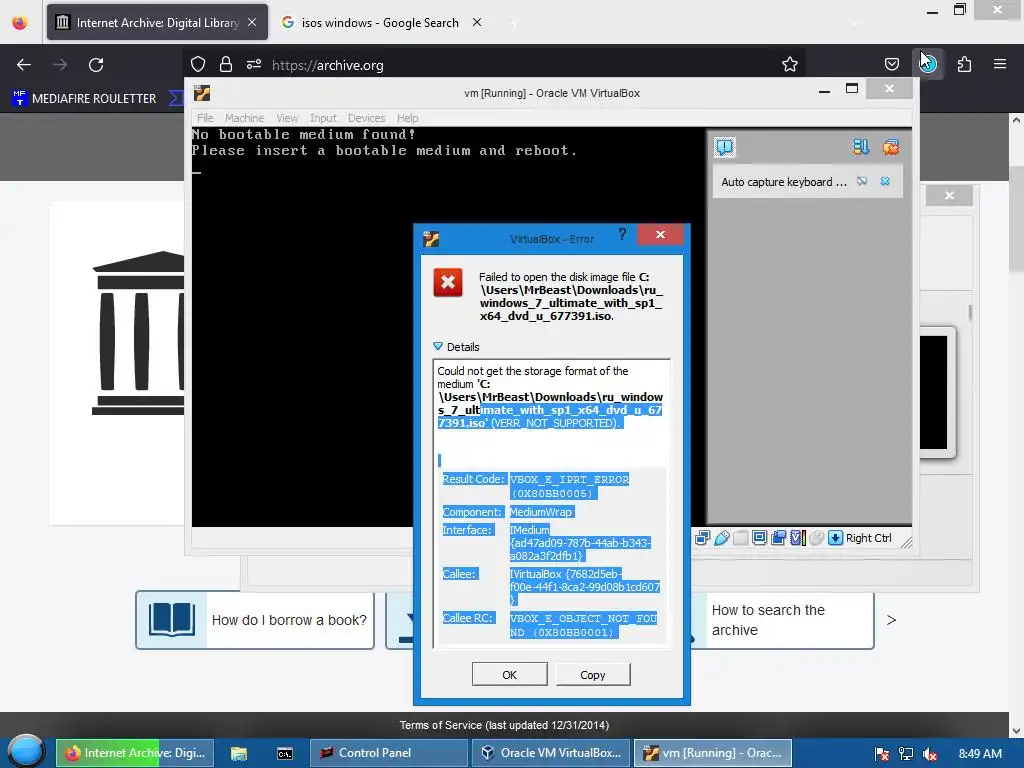
Task: Click the VirtualBox icon in the VM title bar
Action: (202, 93)
